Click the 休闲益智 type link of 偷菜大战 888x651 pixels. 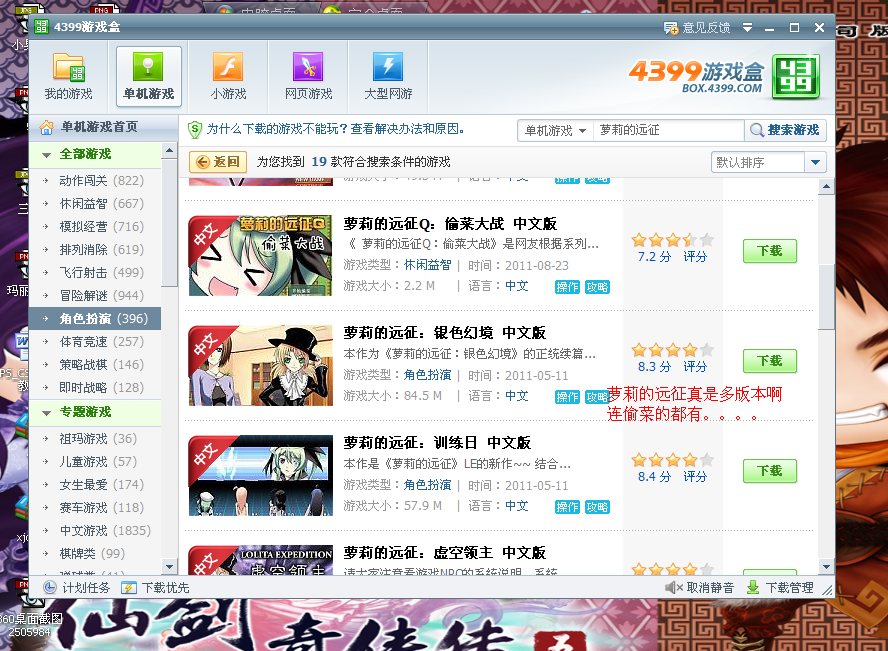(x=428, y=265)
